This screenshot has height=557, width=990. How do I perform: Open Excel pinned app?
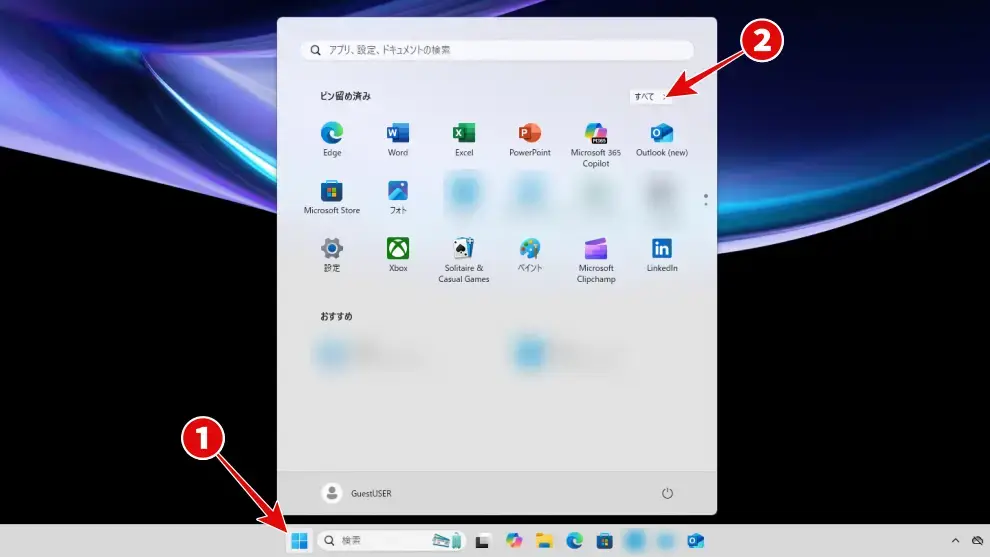pos(463,140)
